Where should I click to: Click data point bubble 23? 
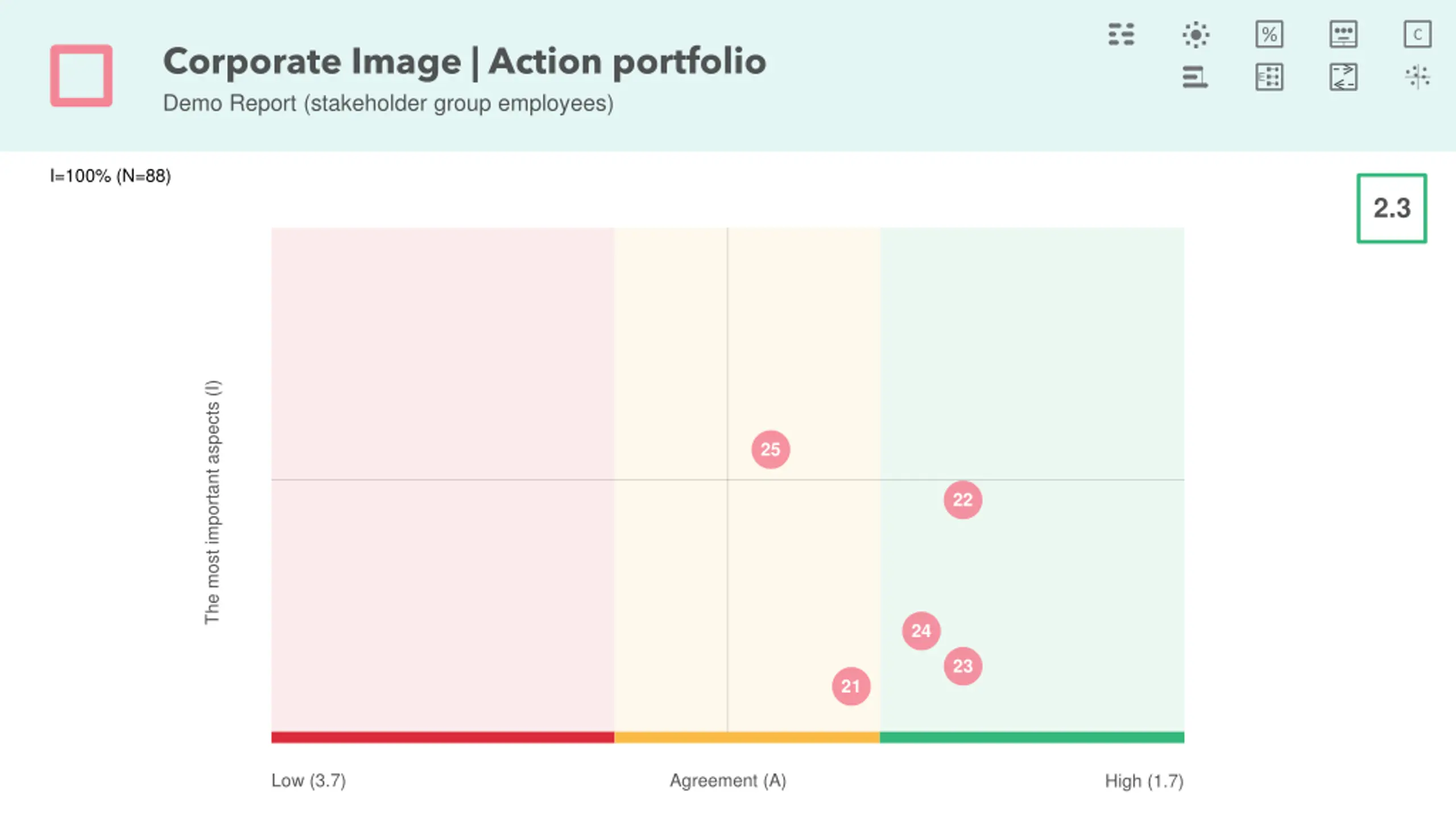tap(963, 666)
